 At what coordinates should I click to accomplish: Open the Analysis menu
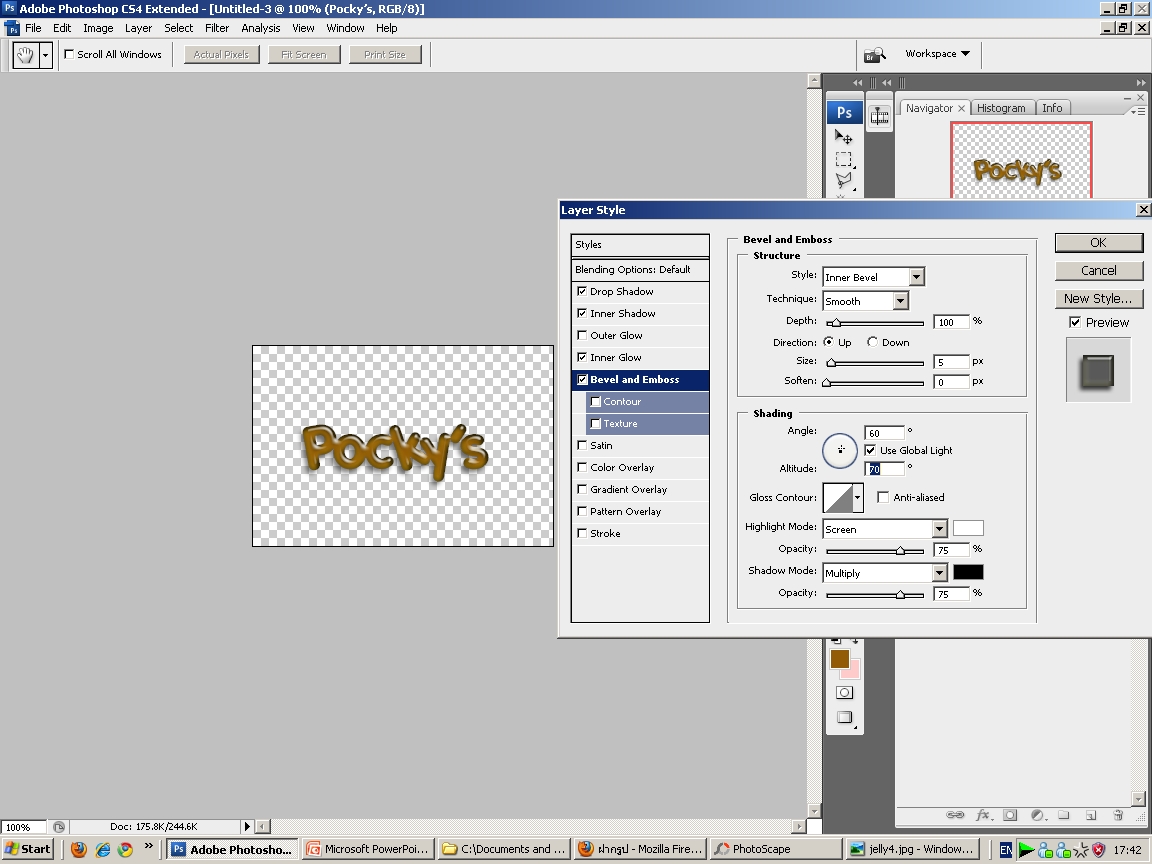tap(261, 28)
